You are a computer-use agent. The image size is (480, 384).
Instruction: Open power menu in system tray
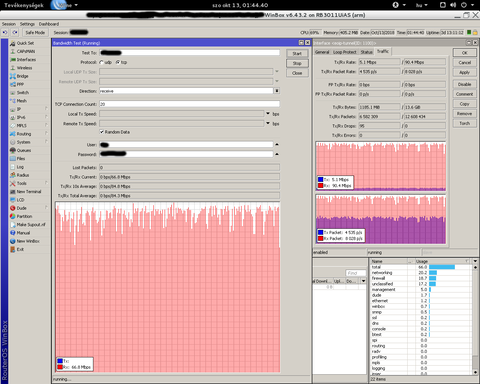click(x=467, y=5)
